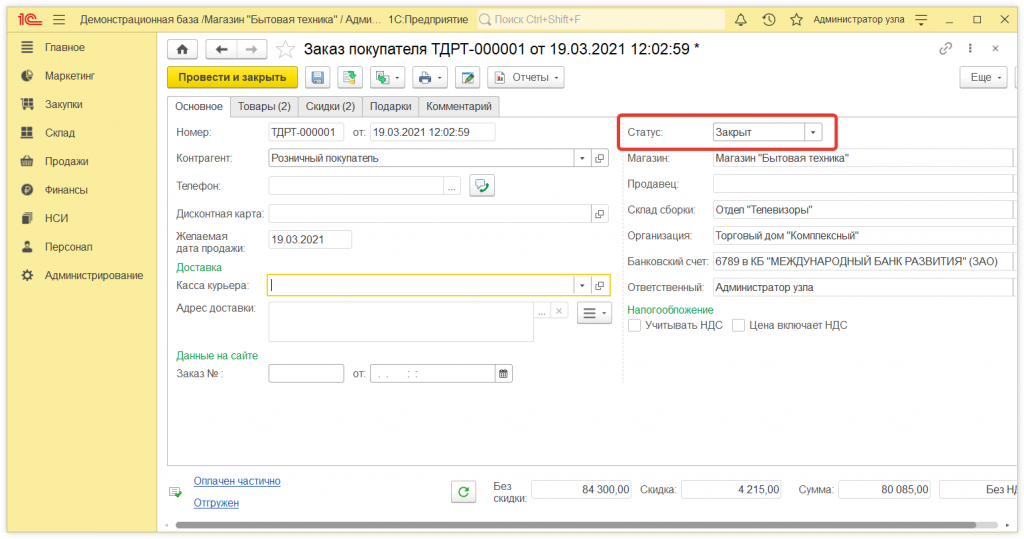Toggle the Цена включает НДС checkbox

click(x=739, y=325)
